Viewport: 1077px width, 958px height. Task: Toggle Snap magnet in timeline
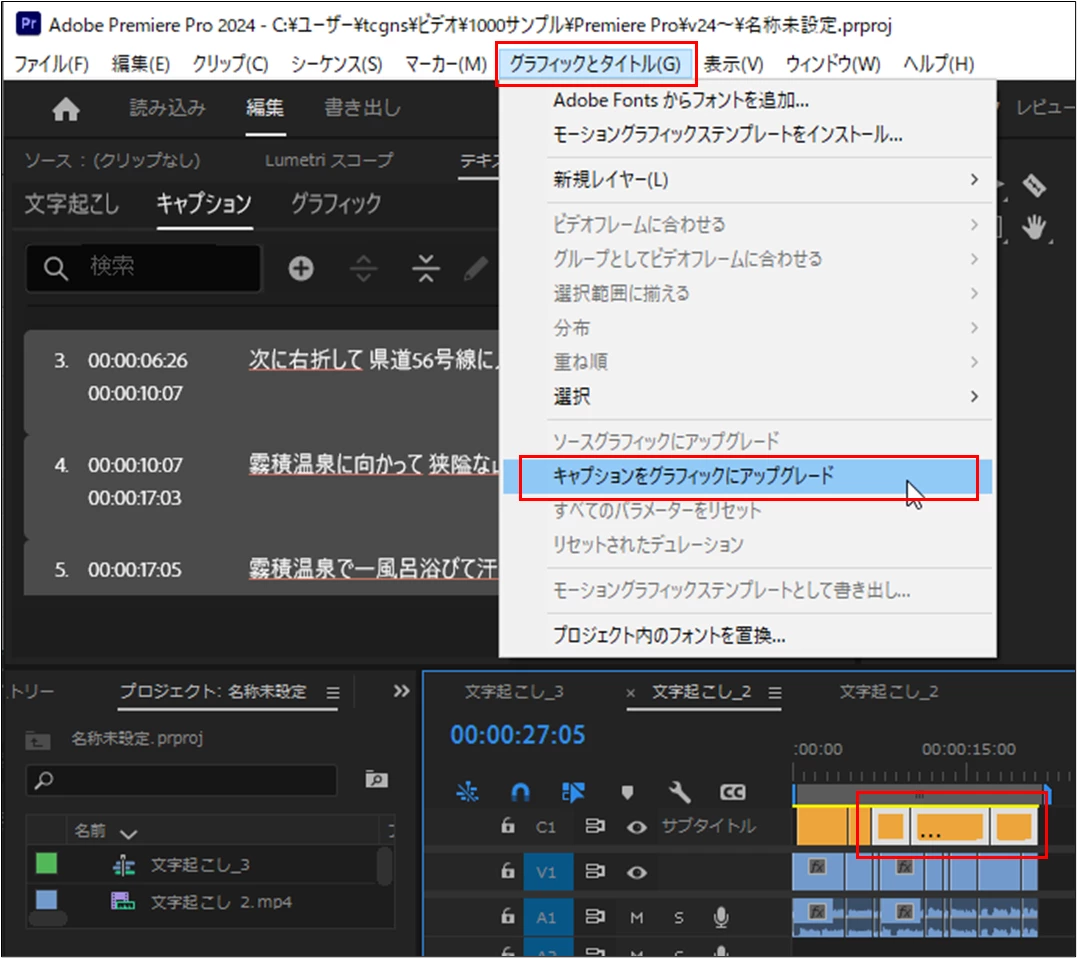(520, 792)
